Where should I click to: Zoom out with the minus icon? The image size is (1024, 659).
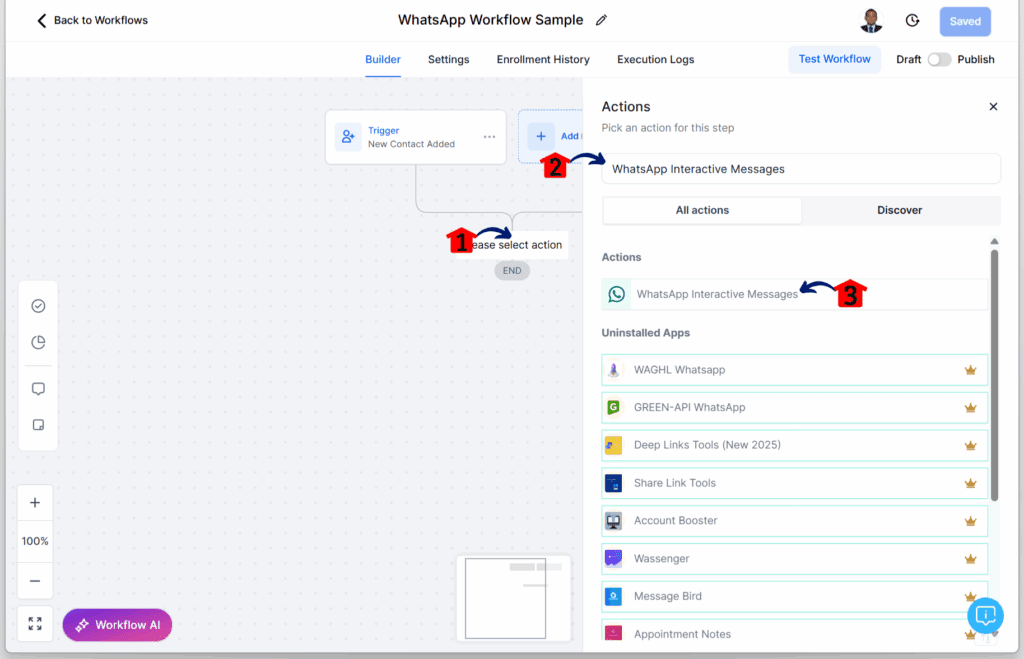[x=35, y=581]
